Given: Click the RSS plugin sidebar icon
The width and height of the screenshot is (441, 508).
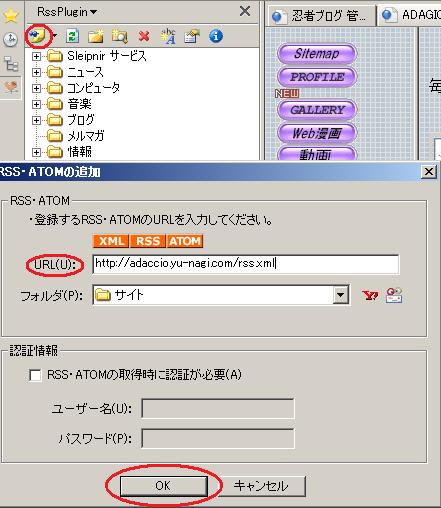Looking at the screenshot, I should coord(11,87).
